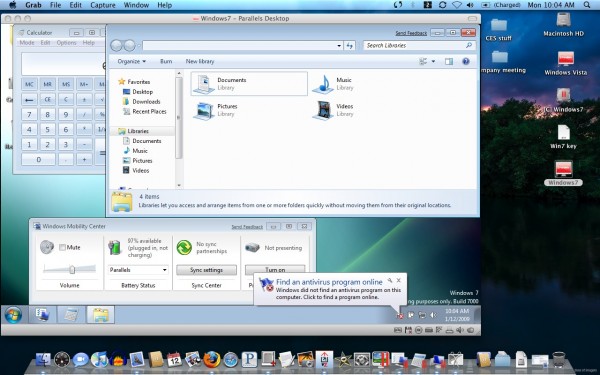Click the Spotlight magnifier in menu bar
Screen dimensions: 600x375
pos(587,5)
